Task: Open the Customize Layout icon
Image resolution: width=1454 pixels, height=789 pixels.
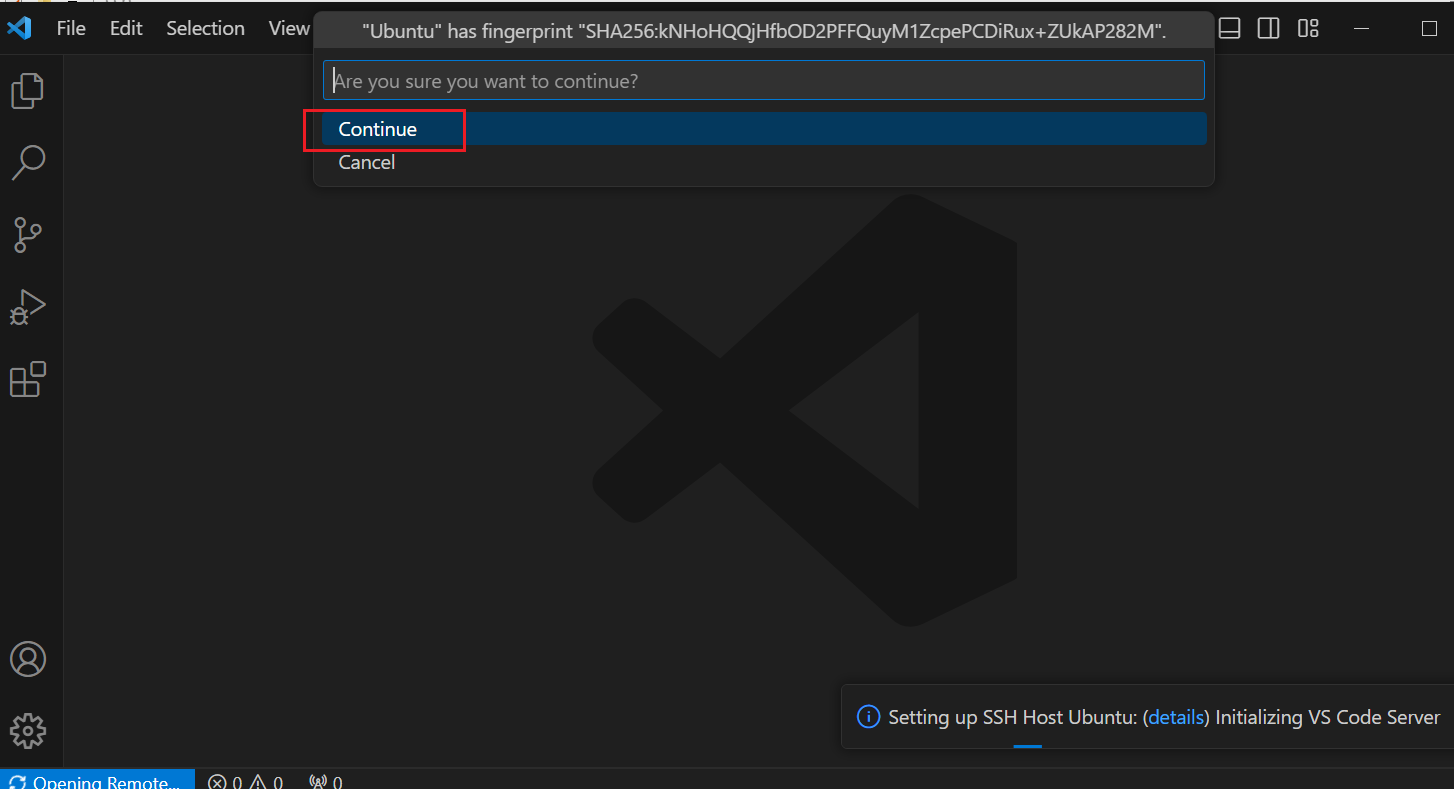Action: (1308, 28)
